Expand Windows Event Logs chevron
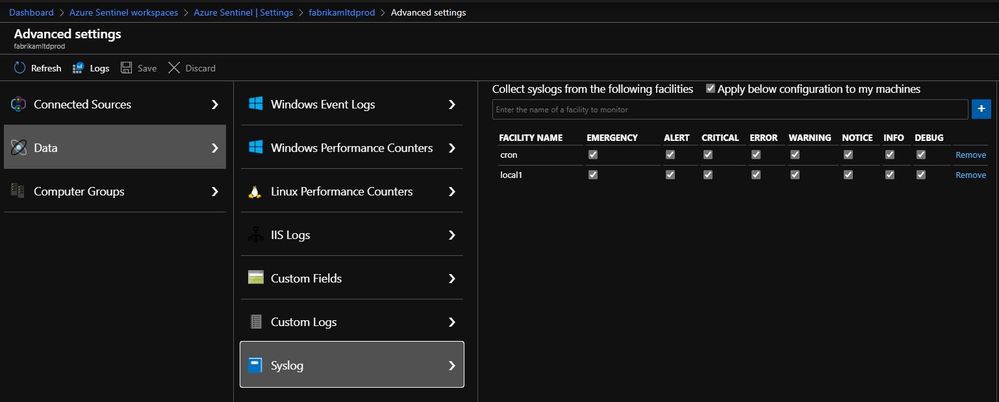999x402 pixels. (x=452, y=104)
